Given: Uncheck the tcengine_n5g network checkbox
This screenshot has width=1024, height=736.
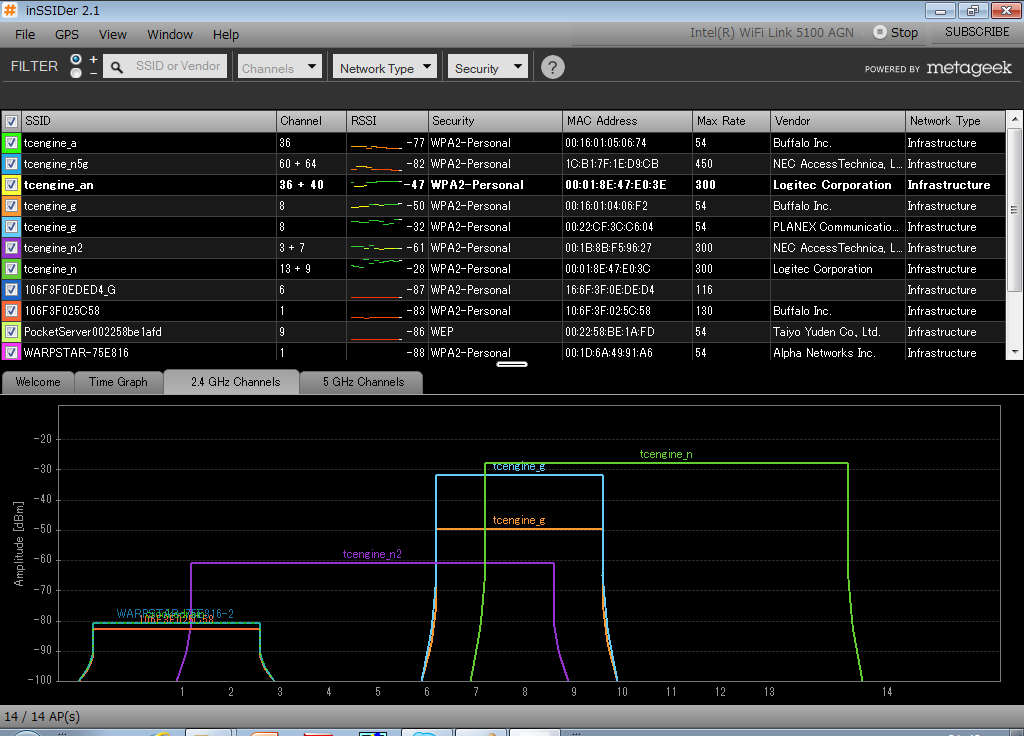Looking at the screenshot, I should coord(11,163).
